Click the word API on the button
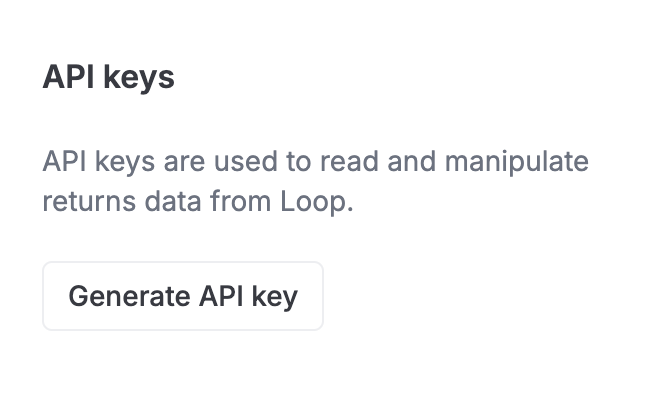Viewport: 662px width, 398px height. pos(221,296)
